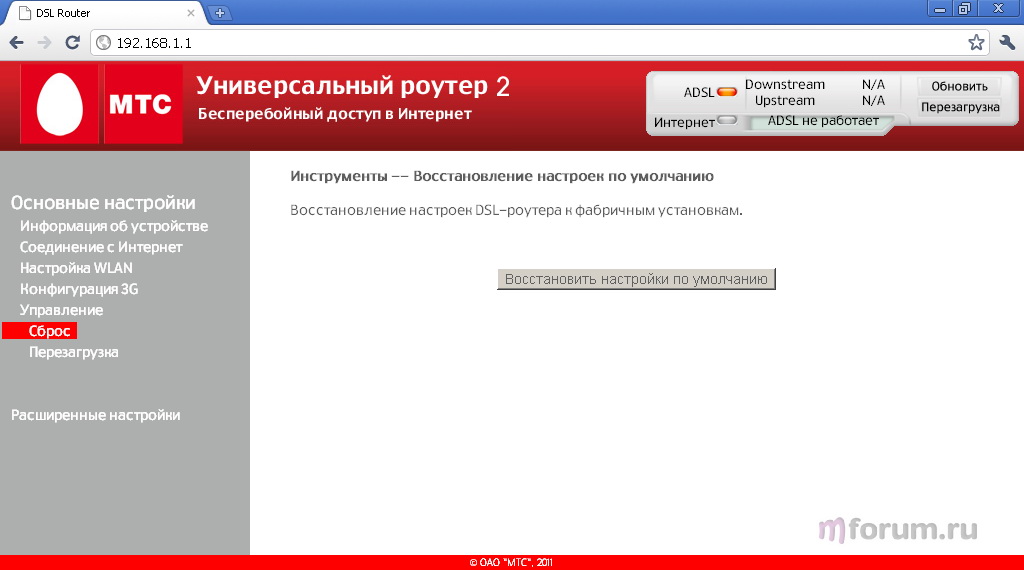Open Перезагрузка item in sidebar
This screenshot has width=1024, height=570.
pos(73,352)
